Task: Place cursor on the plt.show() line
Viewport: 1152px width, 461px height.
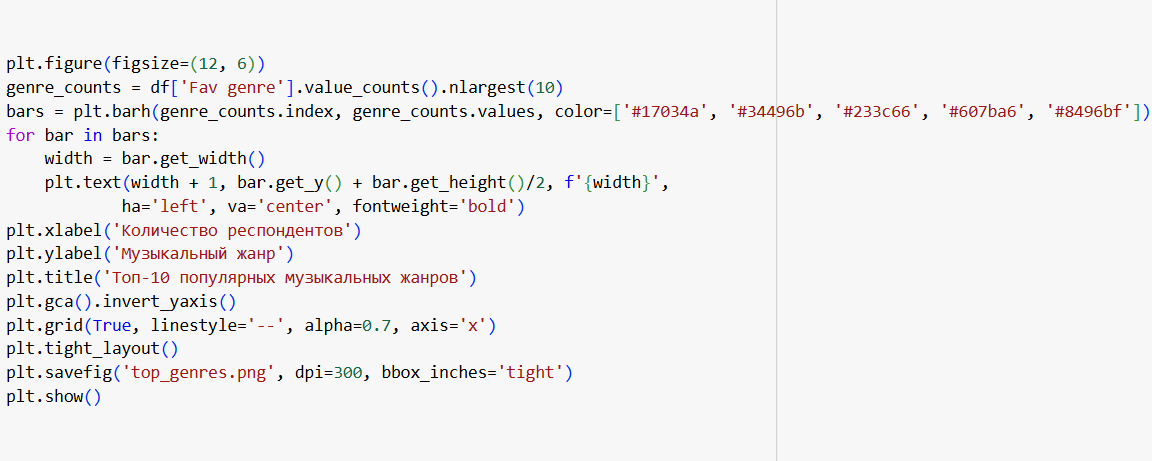Action: coord(53,398)
